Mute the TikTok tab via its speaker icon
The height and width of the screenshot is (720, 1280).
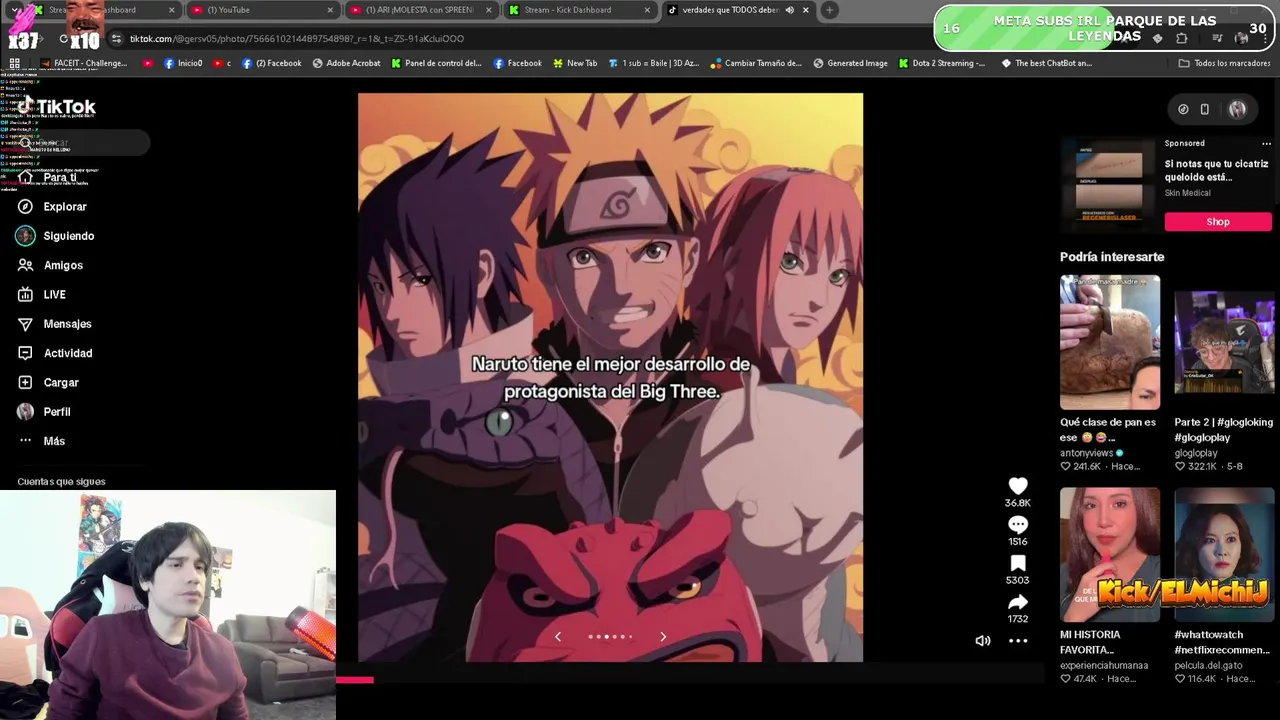coord(789,10)
